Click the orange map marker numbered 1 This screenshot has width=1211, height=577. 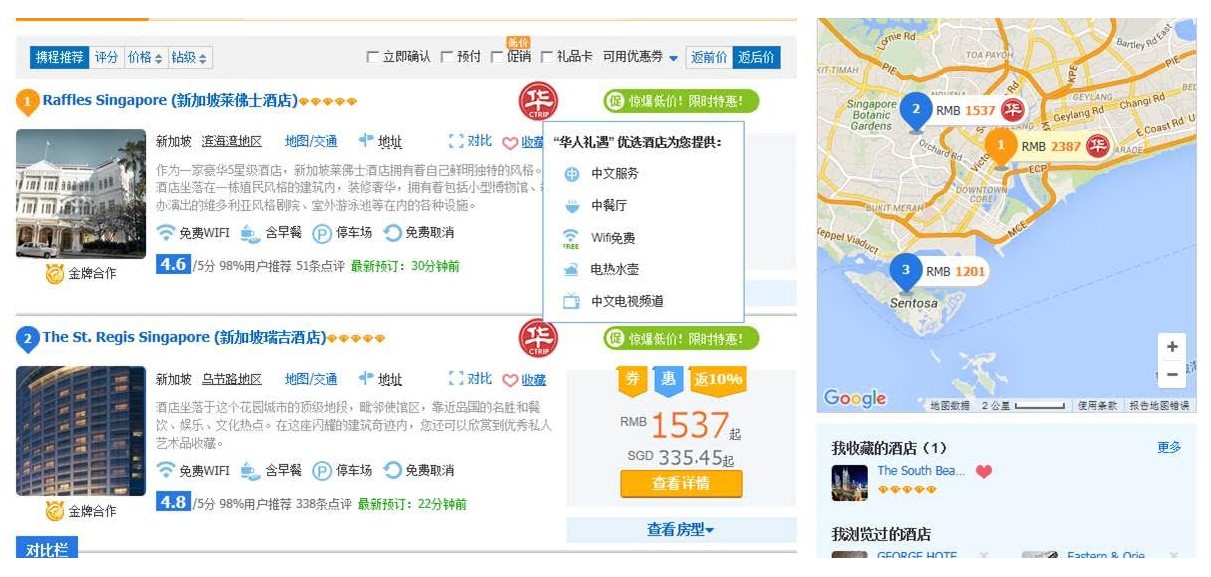1000,148
